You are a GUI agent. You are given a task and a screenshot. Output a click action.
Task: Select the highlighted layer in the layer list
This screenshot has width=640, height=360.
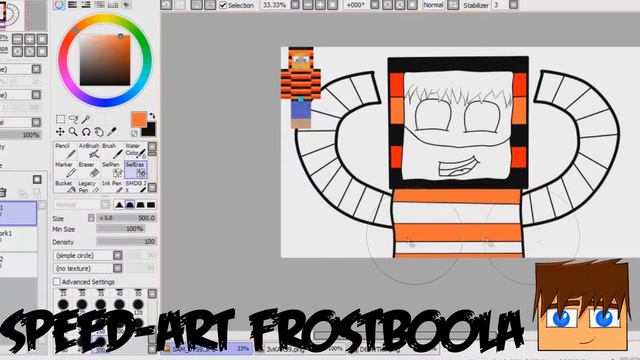[x=18, y=213]
